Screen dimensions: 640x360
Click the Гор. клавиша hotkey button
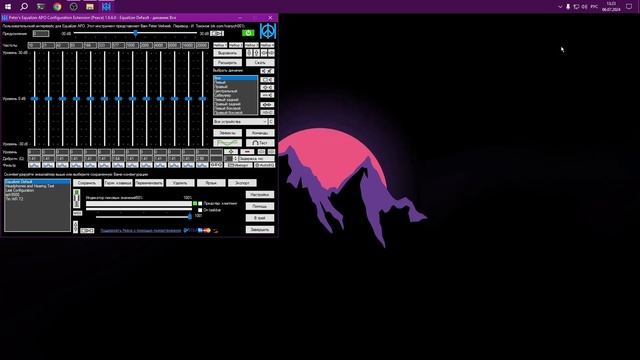coord(118,183)
